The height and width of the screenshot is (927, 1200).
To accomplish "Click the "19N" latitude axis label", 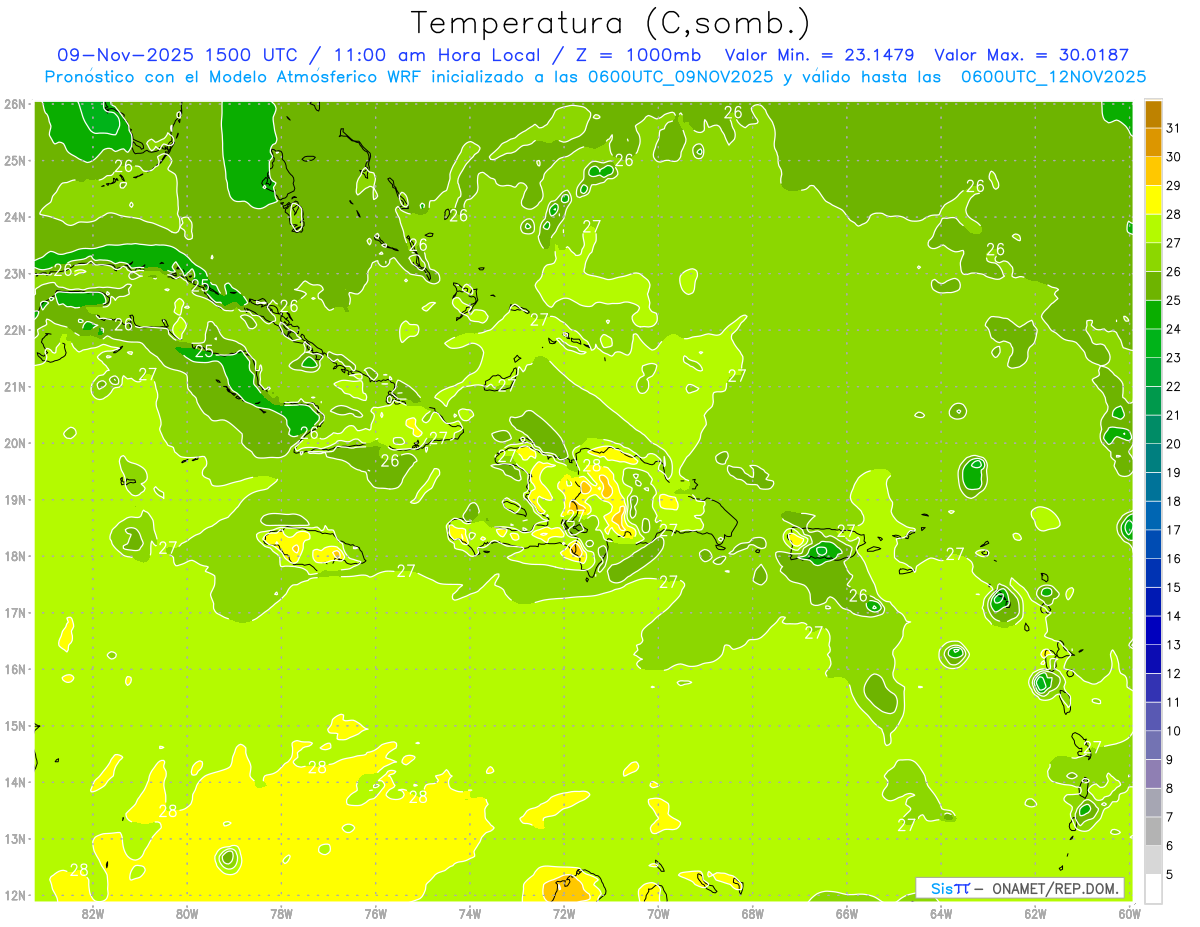I will (x=14, y=499).
